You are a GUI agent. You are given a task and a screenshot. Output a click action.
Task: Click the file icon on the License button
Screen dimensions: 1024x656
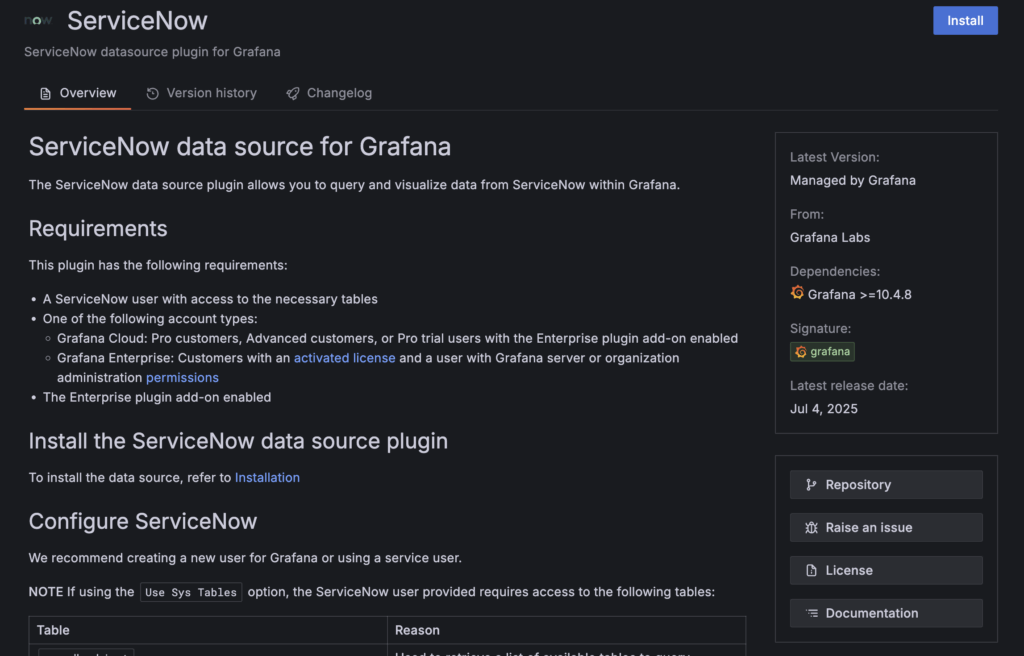click(x=812, y=570)
